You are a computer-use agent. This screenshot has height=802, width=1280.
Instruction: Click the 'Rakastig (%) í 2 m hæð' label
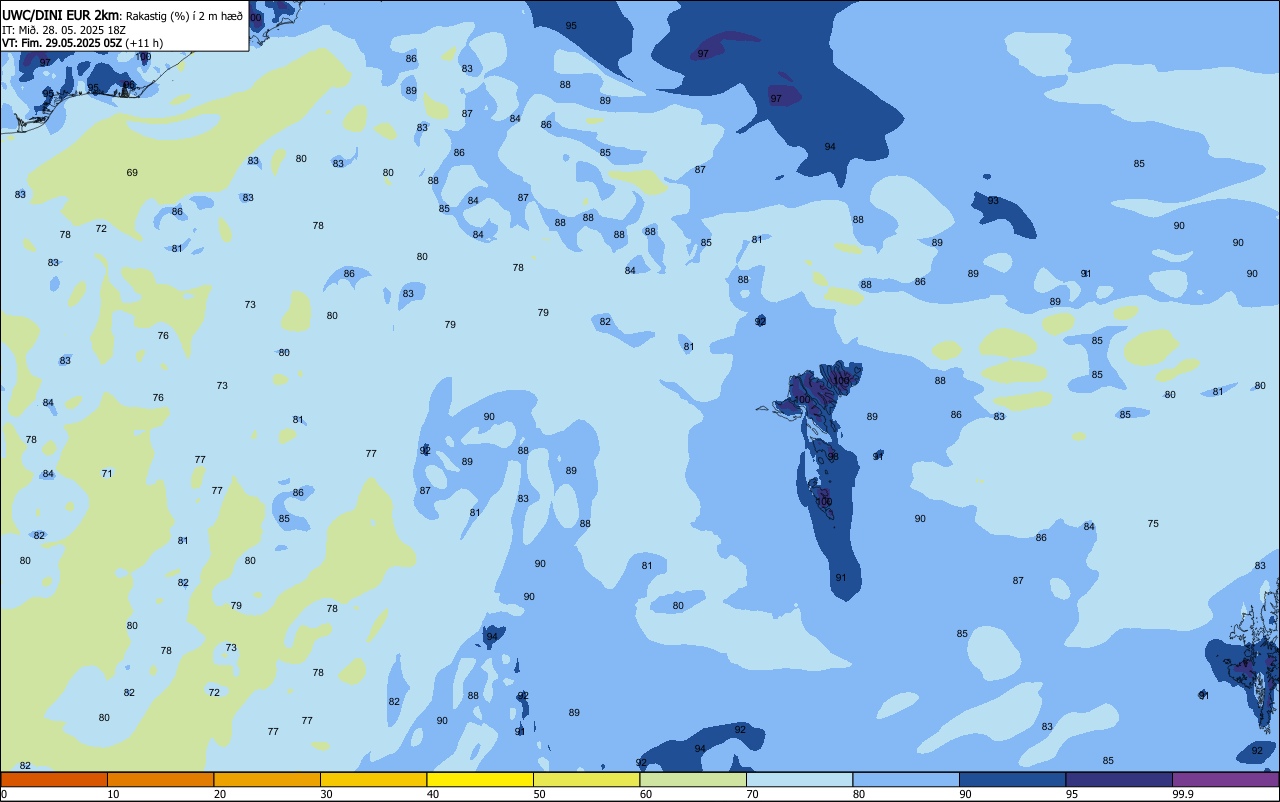184,16
